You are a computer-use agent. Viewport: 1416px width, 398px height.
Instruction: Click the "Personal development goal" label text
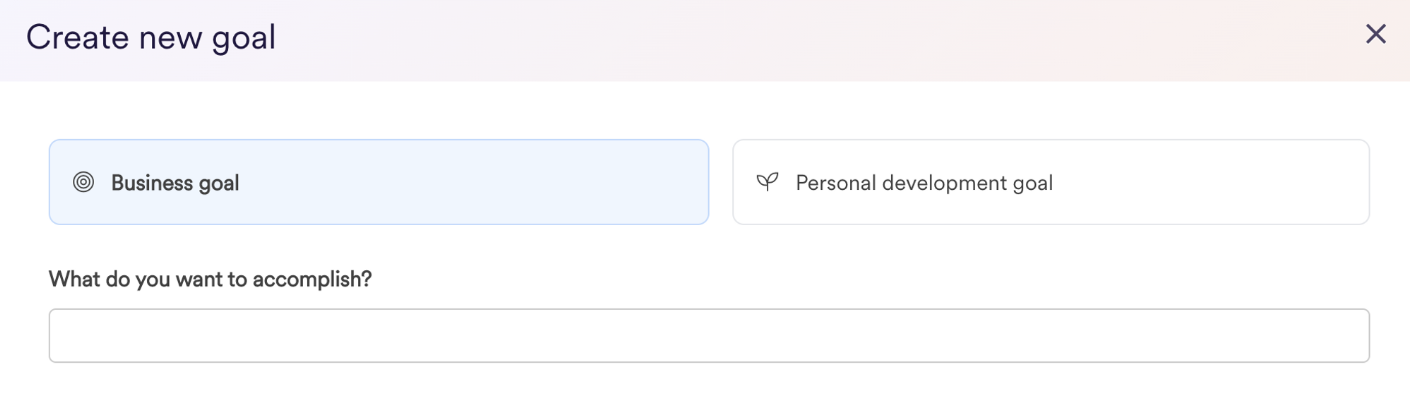pos(924,183)
